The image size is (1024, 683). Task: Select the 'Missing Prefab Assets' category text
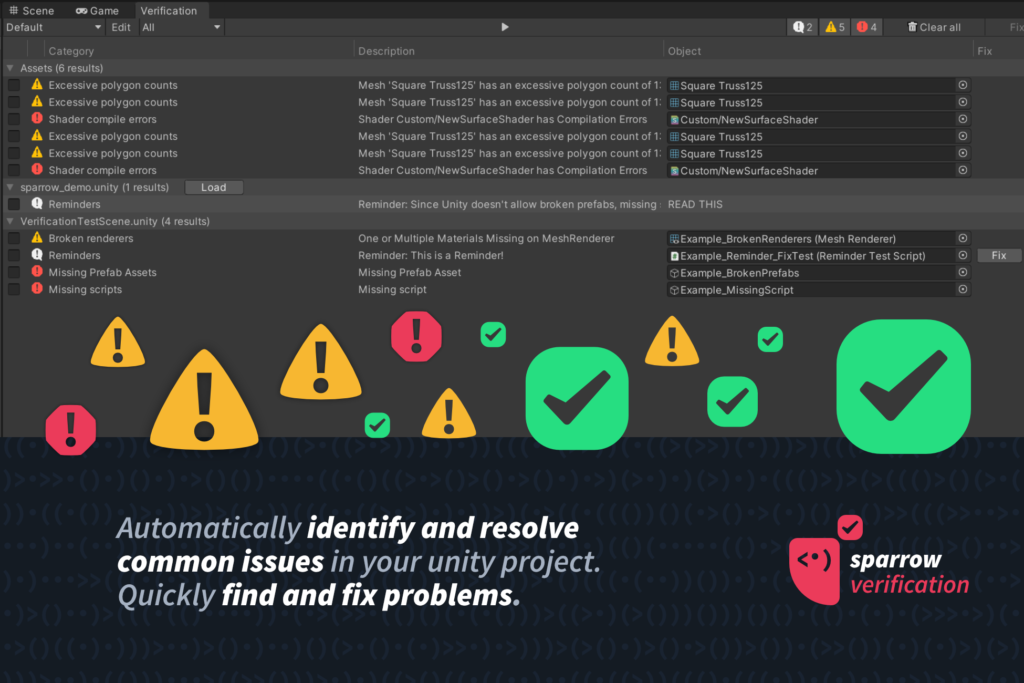coord(103,272)
